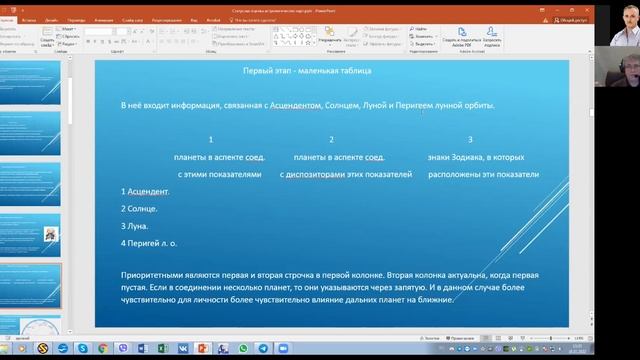Click the Упорядочить (Arrange) button
Image resolution: width=640 pixels, height=360 pixels.
329,37
